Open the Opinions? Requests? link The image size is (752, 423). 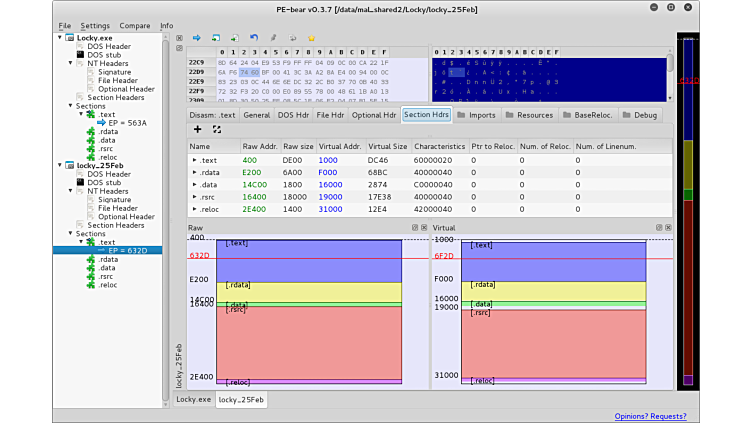[x=650, y=416]
